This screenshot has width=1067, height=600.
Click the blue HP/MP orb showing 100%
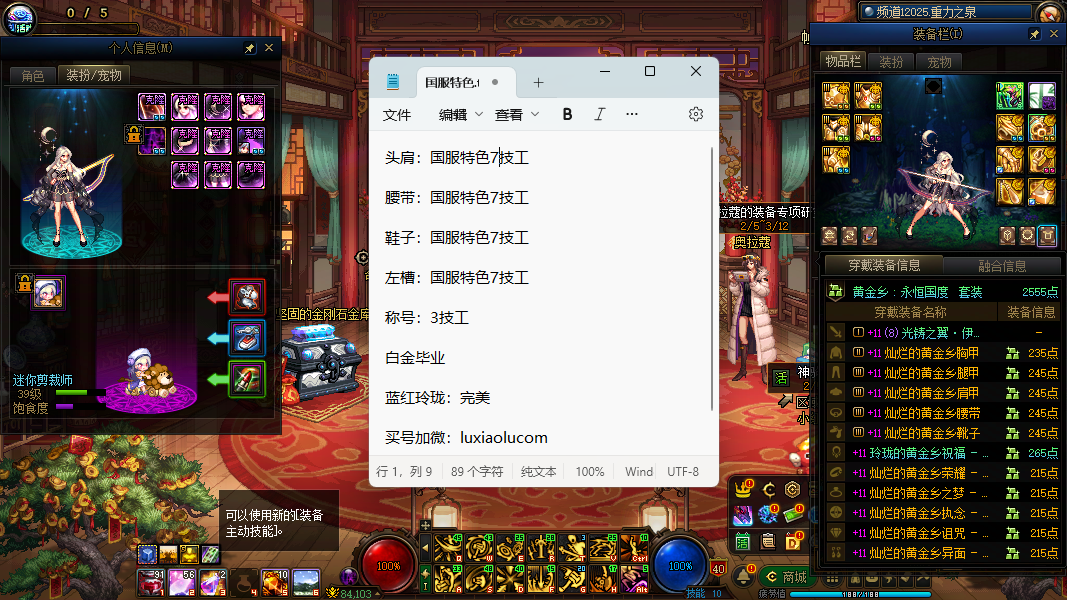(680, 565)
